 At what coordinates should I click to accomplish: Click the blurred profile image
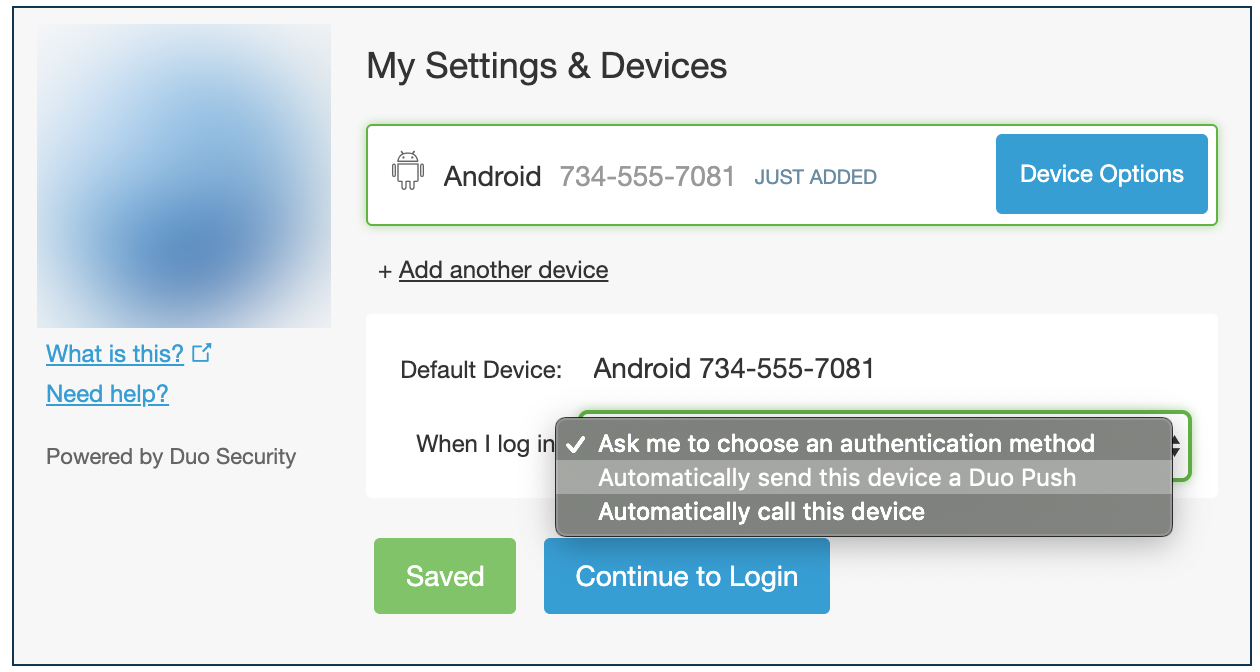tap(184, 175)
